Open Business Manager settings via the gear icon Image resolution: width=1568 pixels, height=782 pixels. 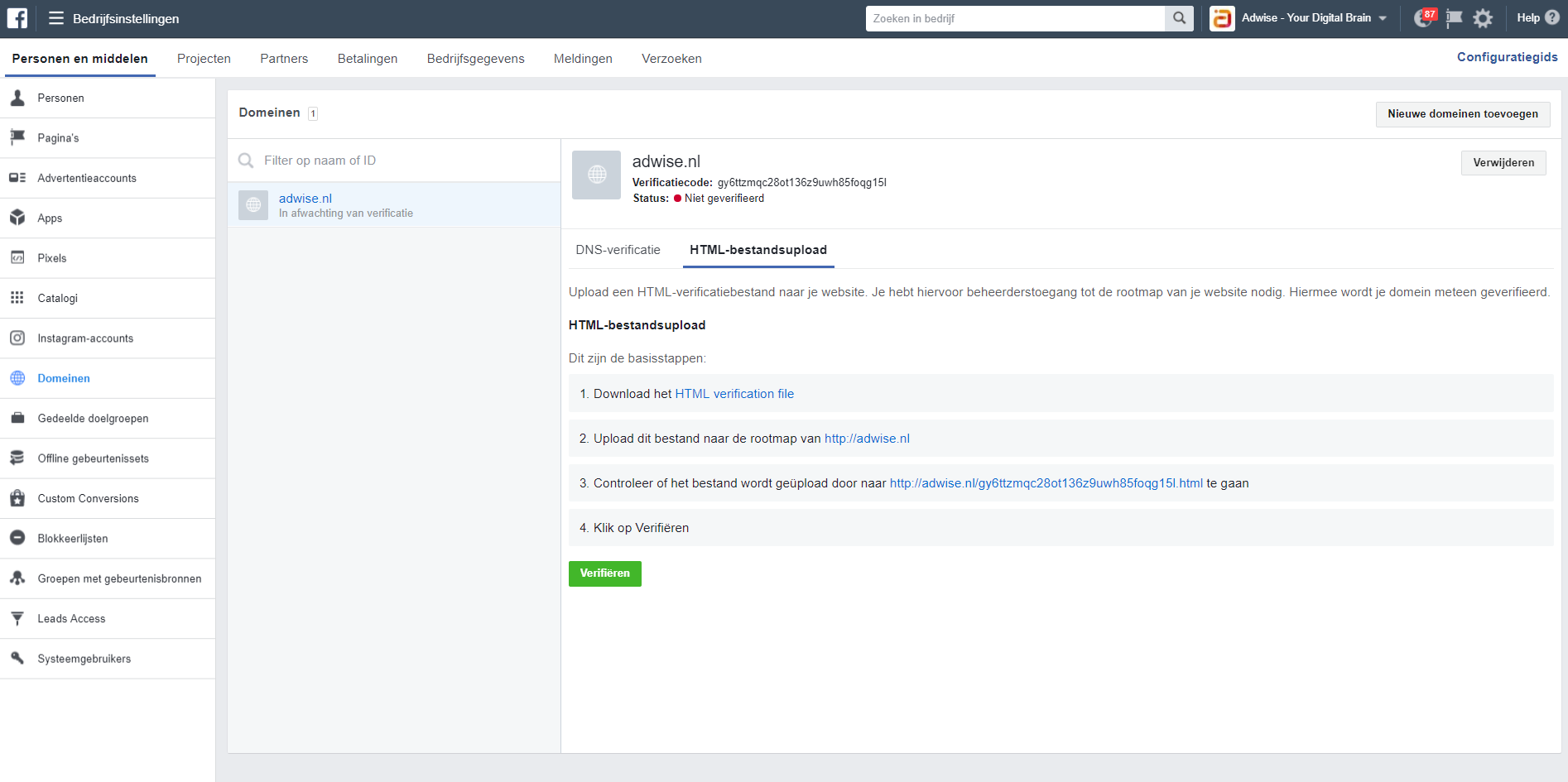click(x=1483, y=17)
